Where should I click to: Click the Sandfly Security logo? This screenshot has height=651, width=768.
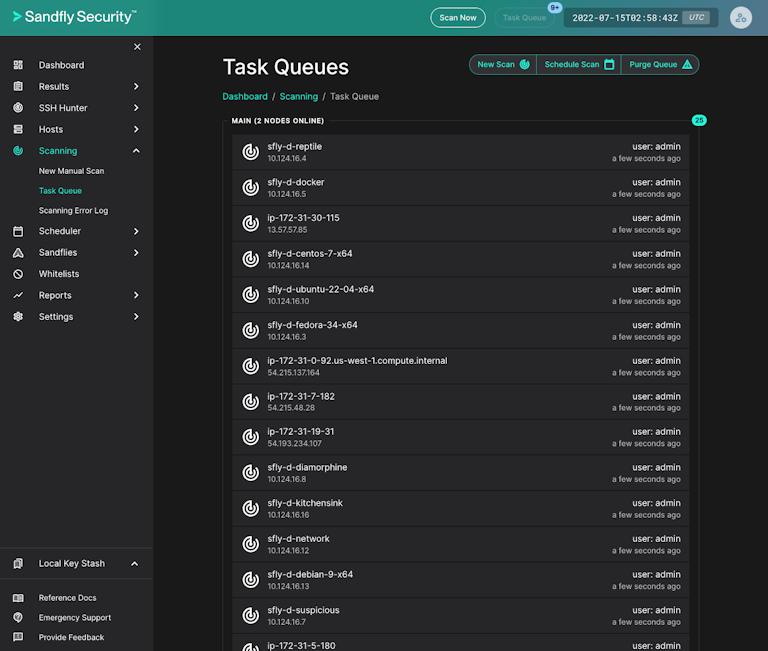point(74,17)
